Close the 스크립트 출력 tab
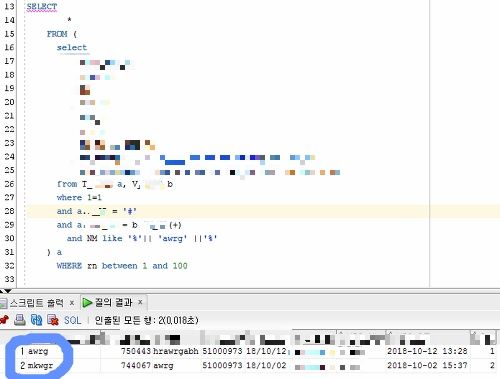500x379 pixels. [x=72, y=303]
